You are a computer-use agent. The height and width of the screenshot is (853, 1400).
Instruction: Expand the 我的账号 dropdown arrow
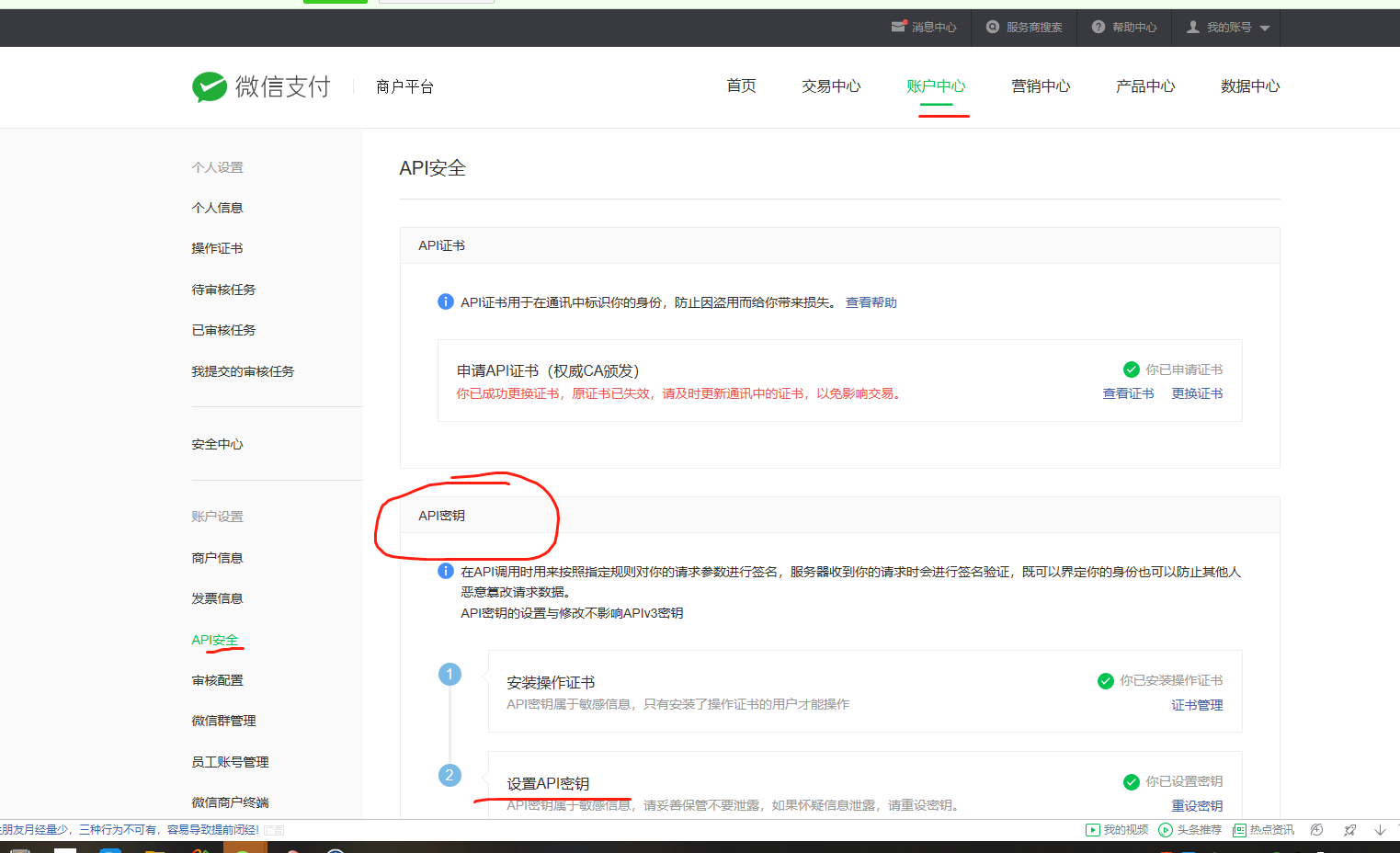(x=1264, y=27)
